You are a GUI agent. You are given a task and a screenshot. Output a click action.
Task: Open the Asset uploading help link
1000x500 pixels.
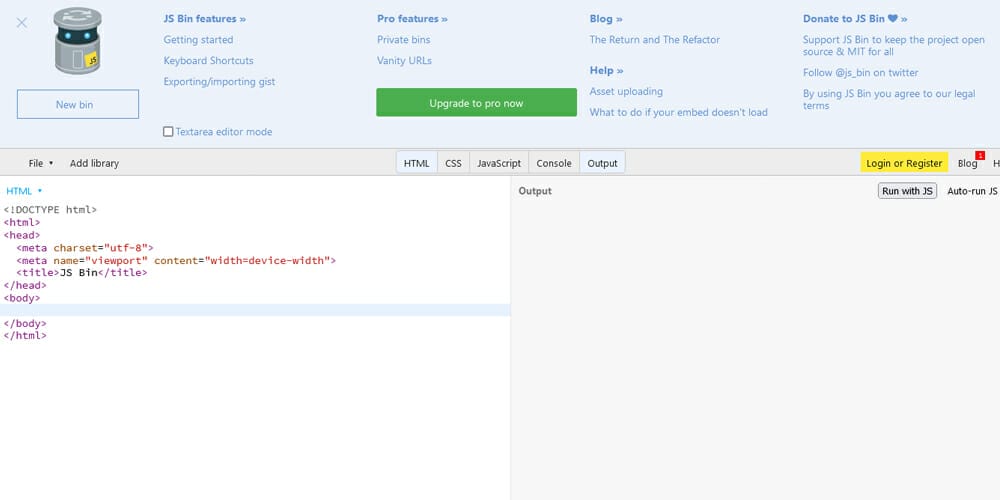tap(626, 91)
